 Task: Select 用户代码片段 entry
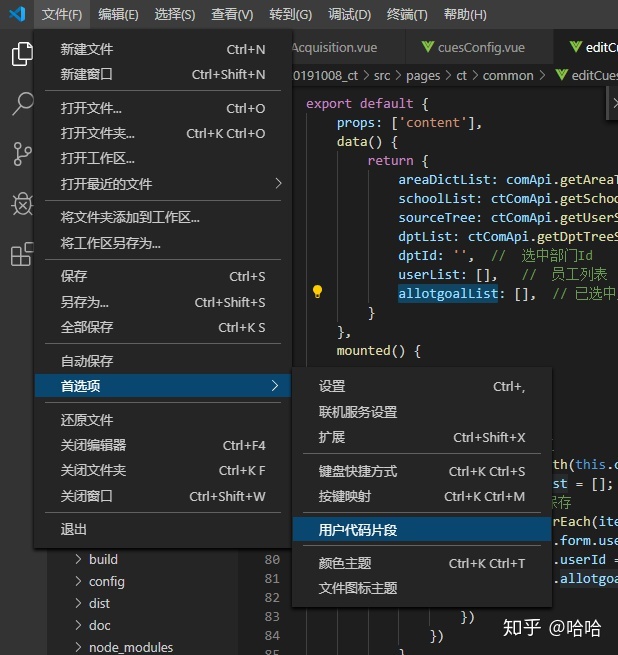[422, 530]
